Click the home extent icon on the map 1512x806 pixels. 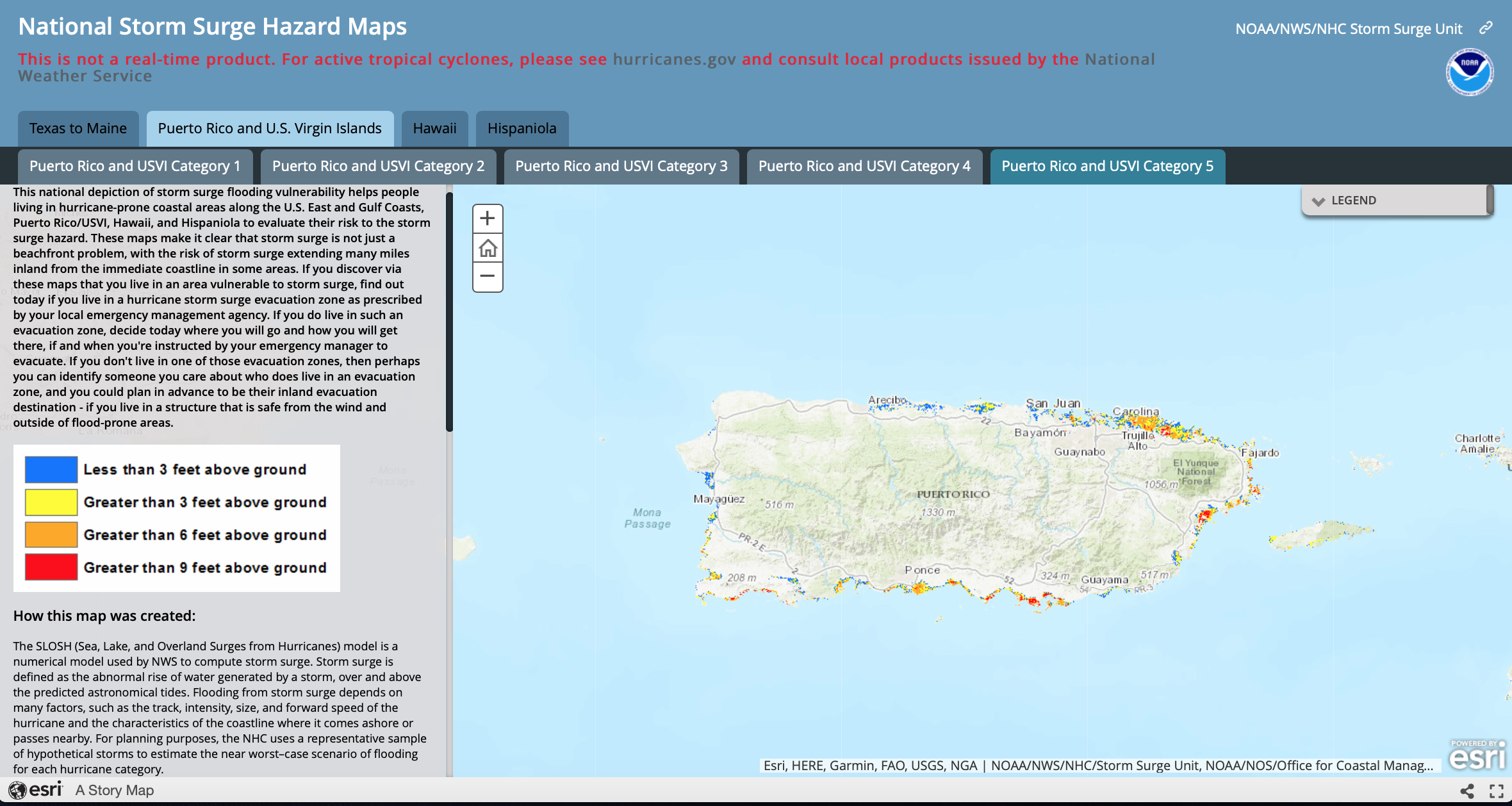point(488,249)
